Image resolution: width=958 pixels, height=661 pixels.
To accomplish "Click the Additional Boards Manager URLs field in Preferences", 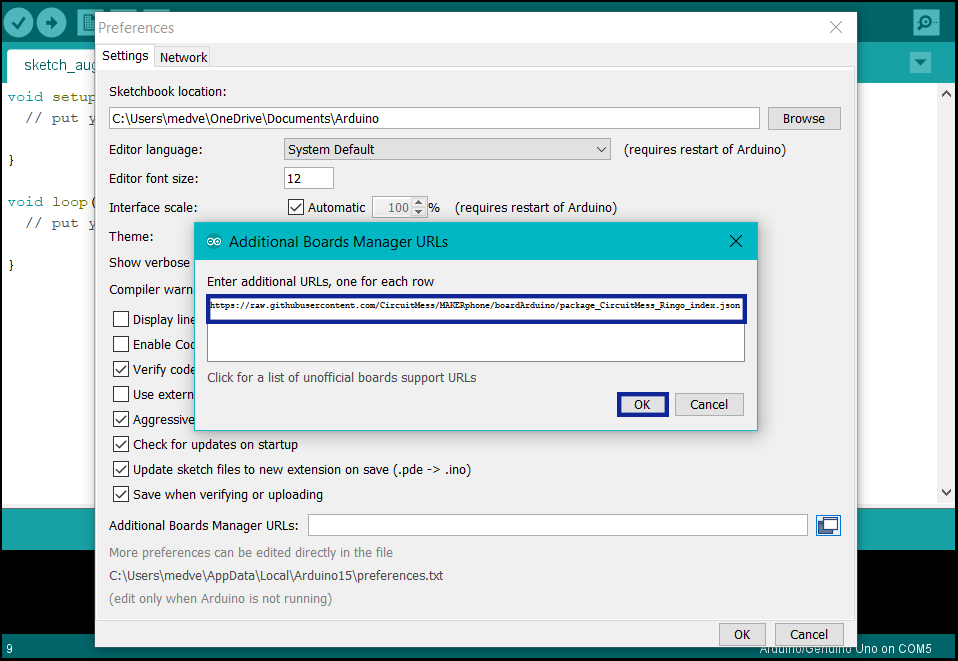I will click(x=557, y=525).
